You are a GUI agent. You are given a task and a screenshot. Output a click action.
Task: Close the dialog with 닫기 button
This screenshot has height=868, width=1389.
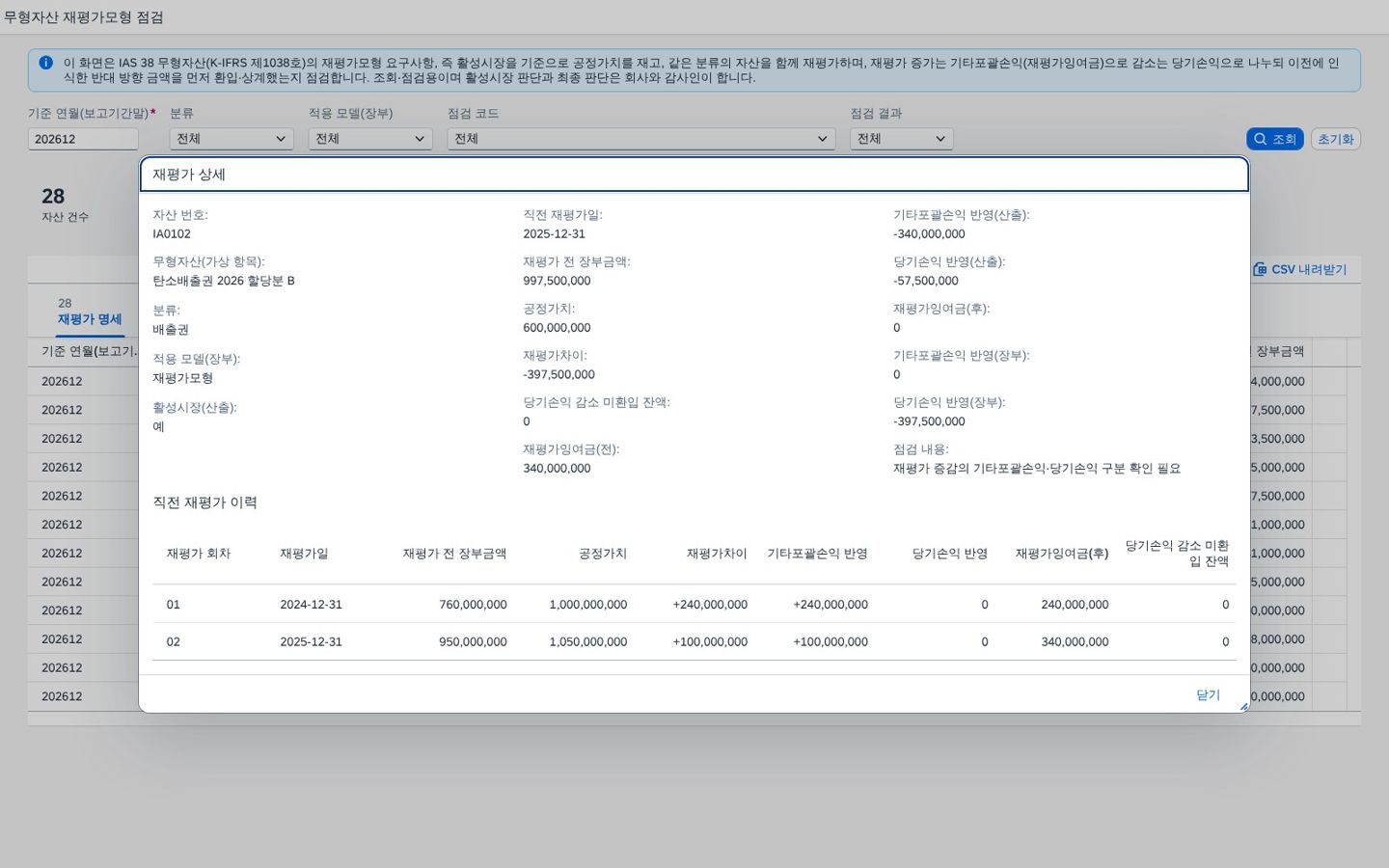[x=1208, y=694]
